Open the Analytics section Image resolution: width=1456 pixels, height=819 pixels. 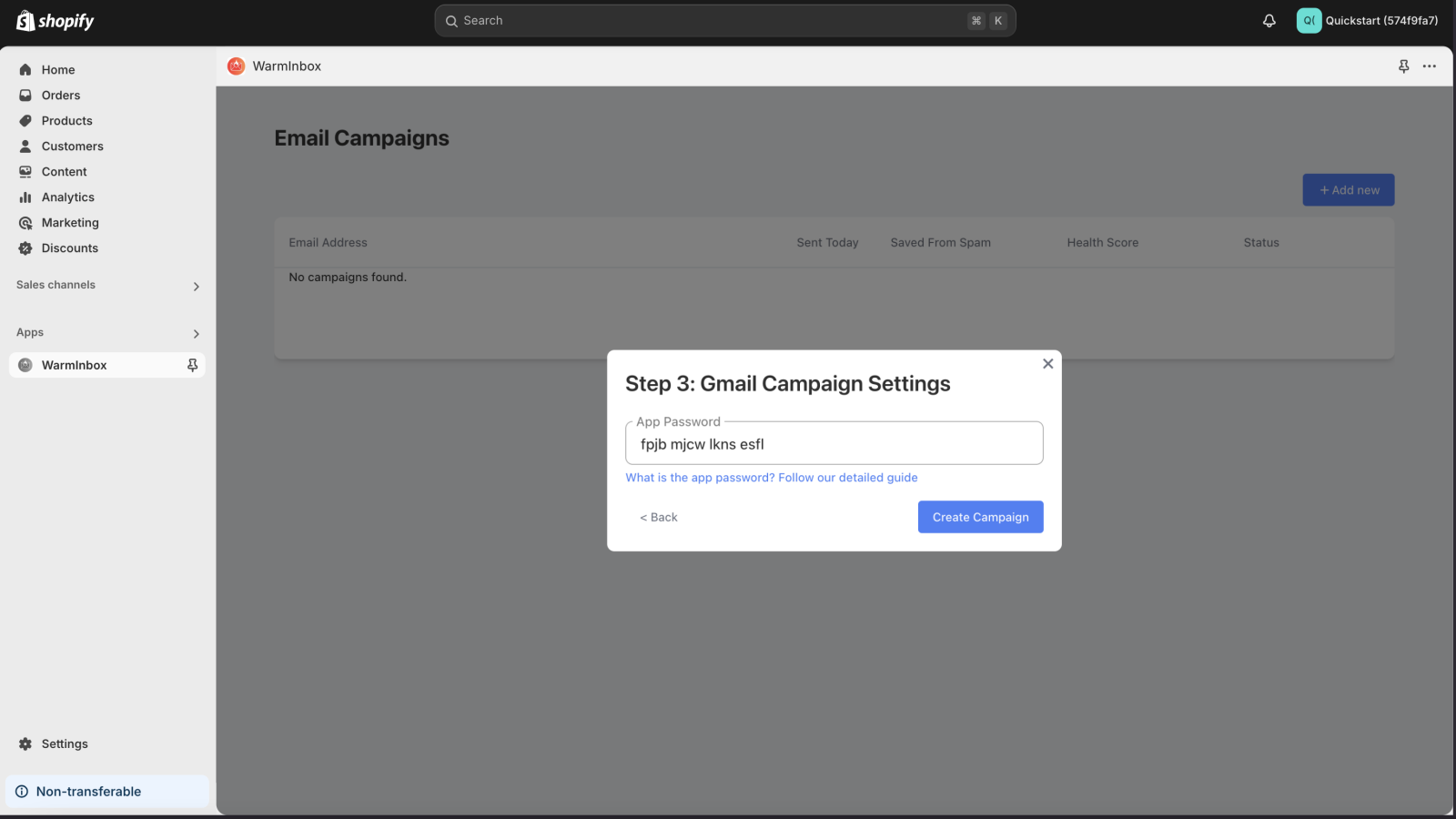(68, 197)
